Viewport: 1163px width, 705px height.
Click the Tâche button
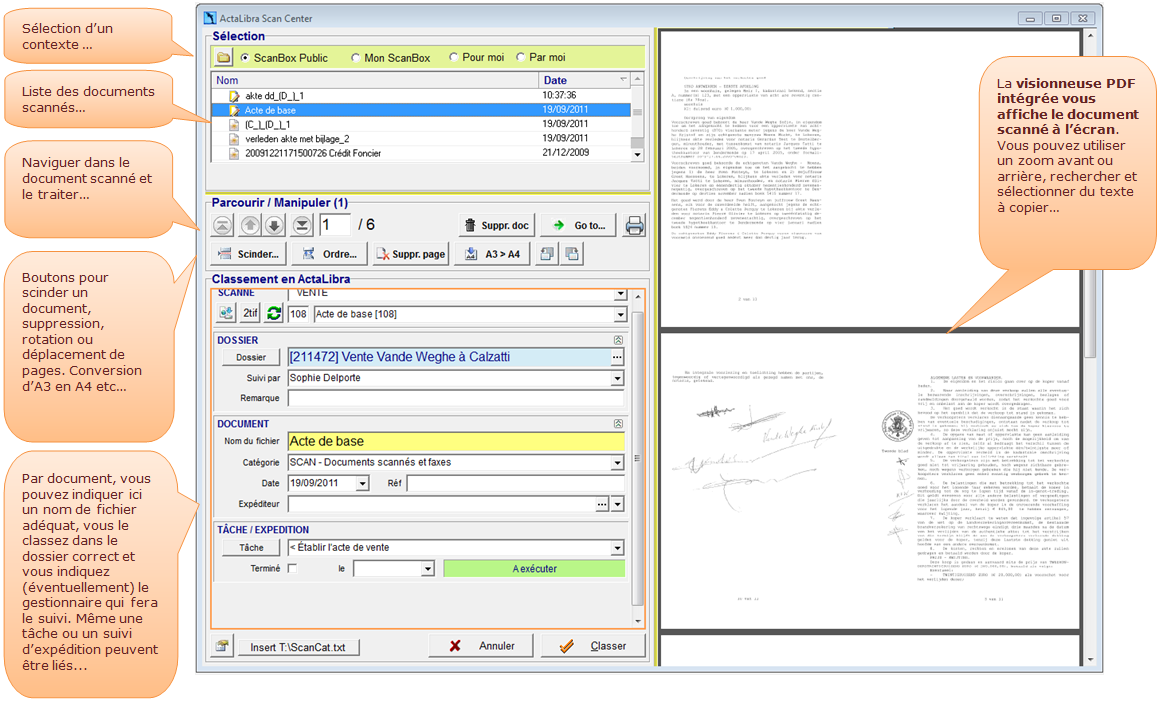pyautogui.click(x=251, y=548)
